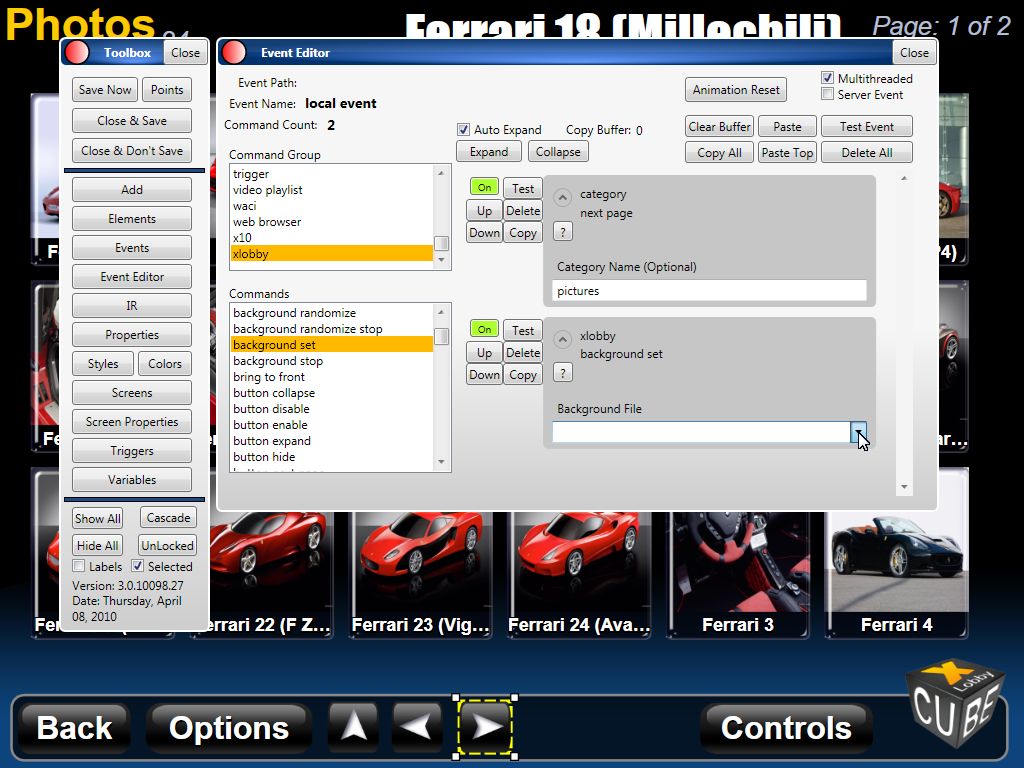Image resolution: width=1024 pixels, height=768 pixels.
Task: Click Save Now in Toolbox
Action: point(105,89)
